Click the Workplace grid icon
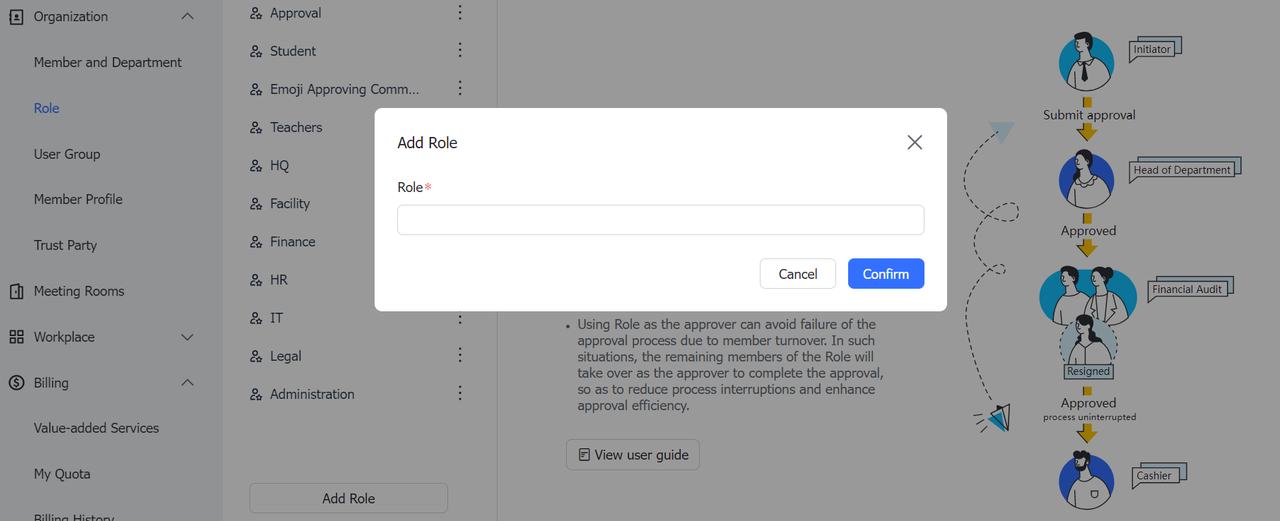This screenshot has height=521, width=1280. (x=16, y=337)
